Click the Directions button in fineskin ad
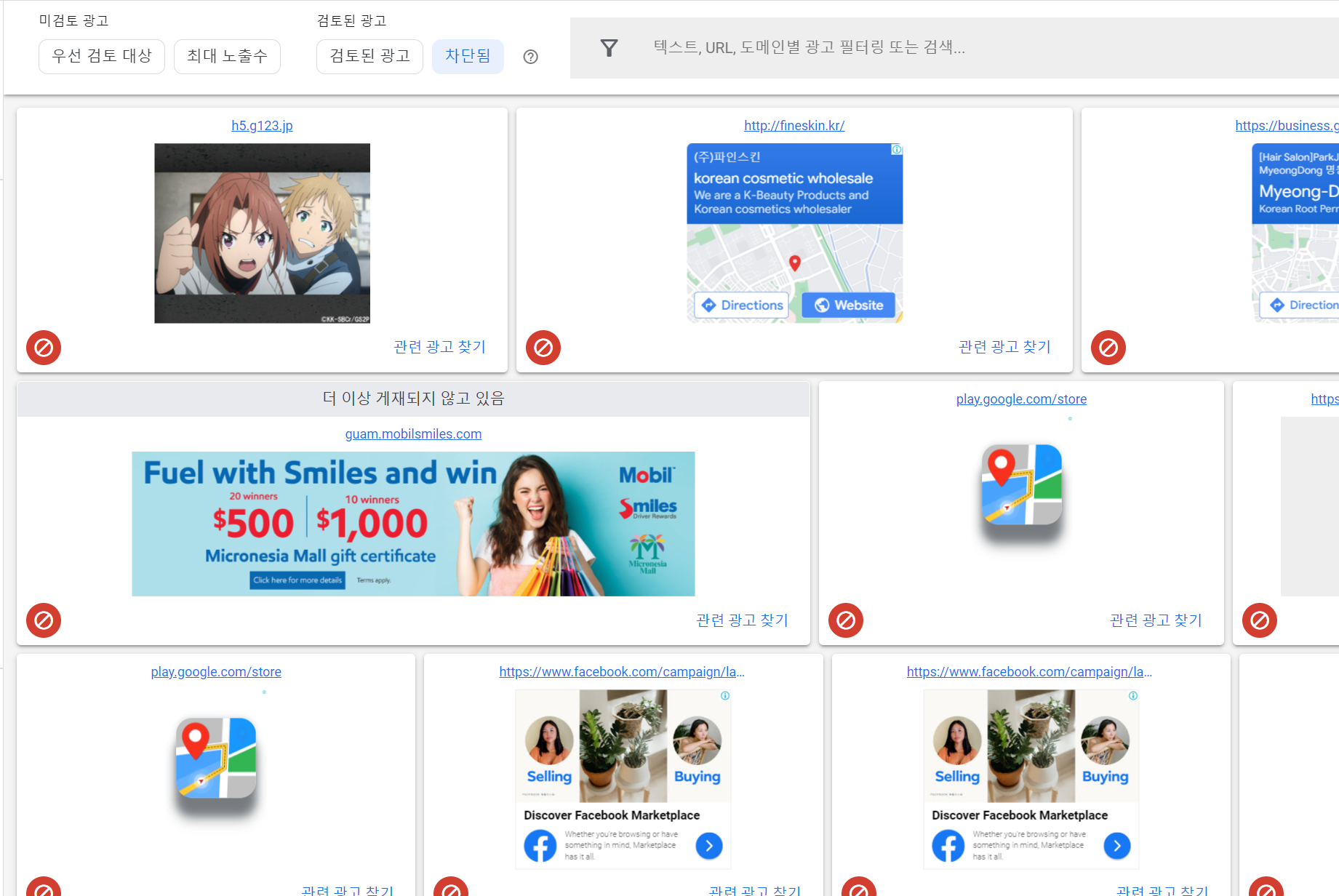The height and width of the screenshot is (896, 1339). tap(742, 305)
